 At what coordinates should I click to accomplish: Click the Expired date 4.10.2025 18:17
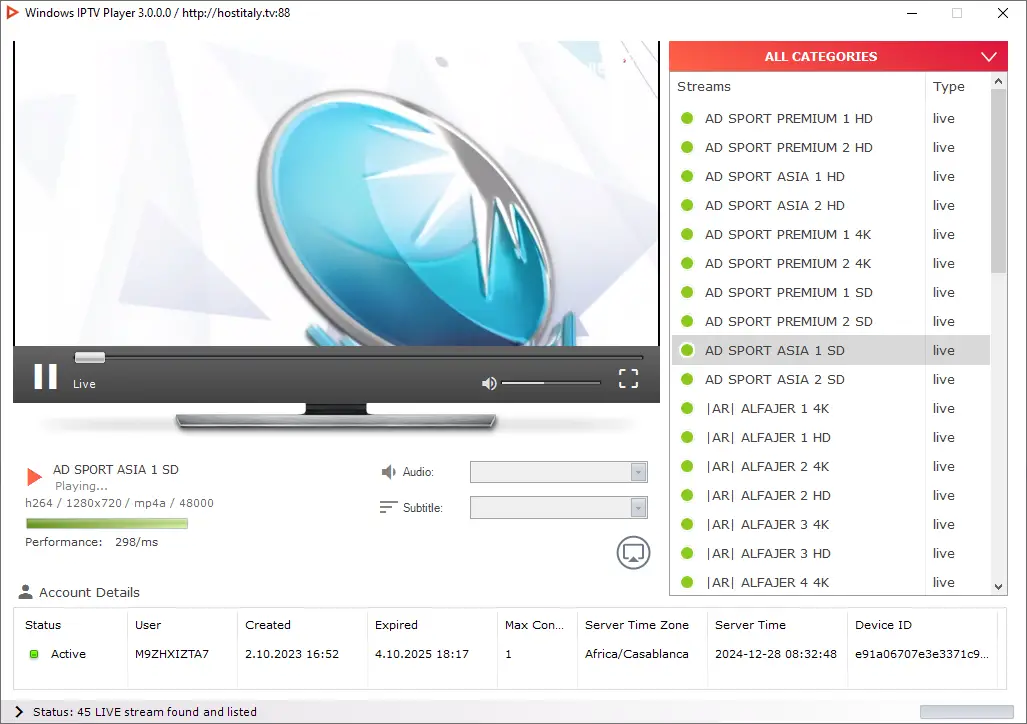[x=422, y=654]
